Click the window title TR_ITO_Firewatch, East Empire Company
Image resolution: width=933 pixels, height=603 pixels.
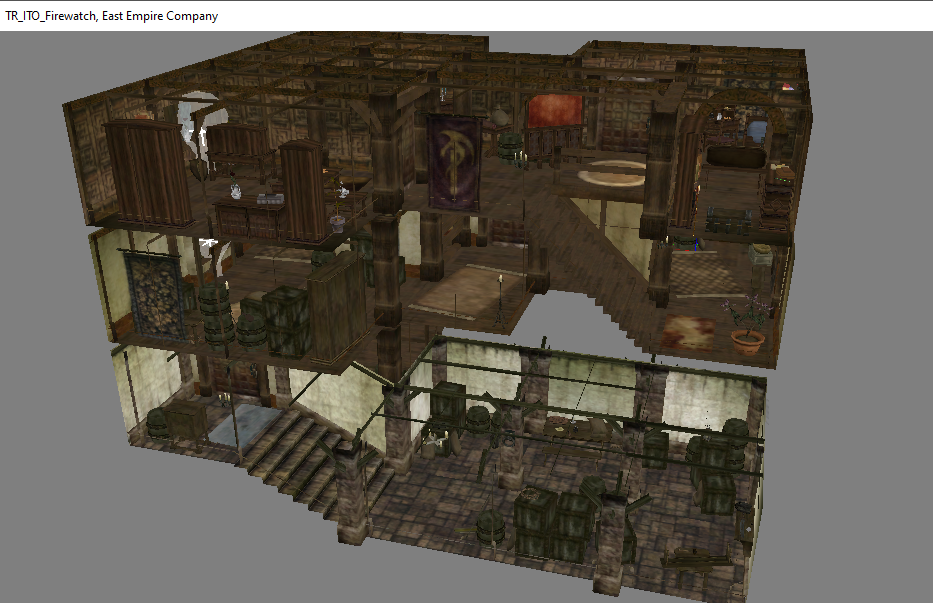[112, 16]
